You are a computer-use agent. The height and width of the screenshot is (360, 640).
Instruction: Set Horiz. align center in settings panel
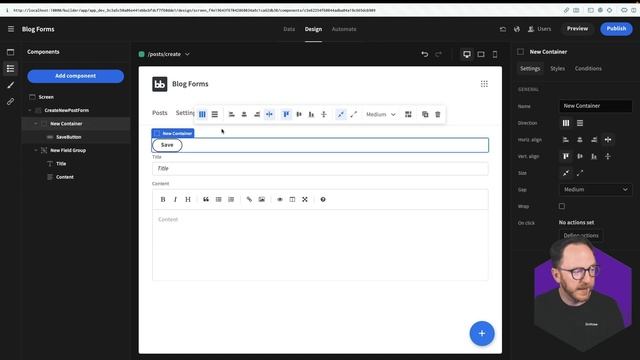point(580,140)
